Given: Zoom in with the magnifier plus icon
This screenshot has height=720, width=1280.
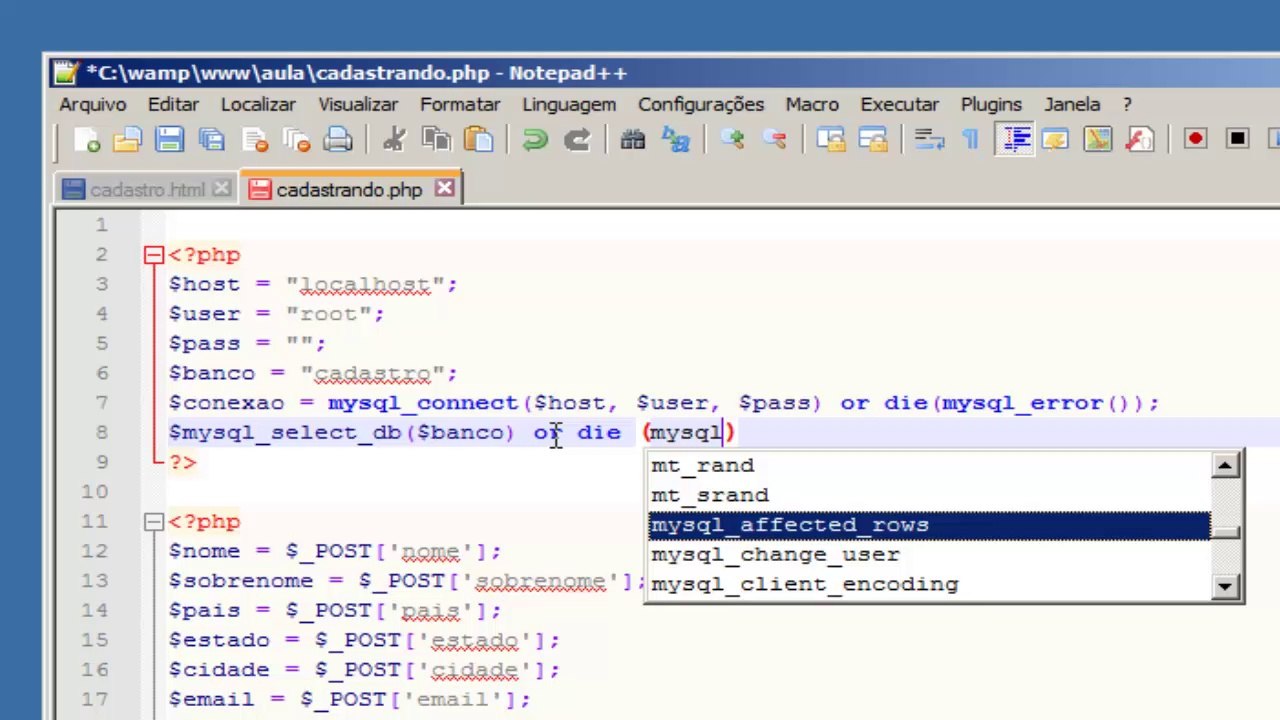Looking at the screenshot, I should pyautogui.click(x=732, y=139).
